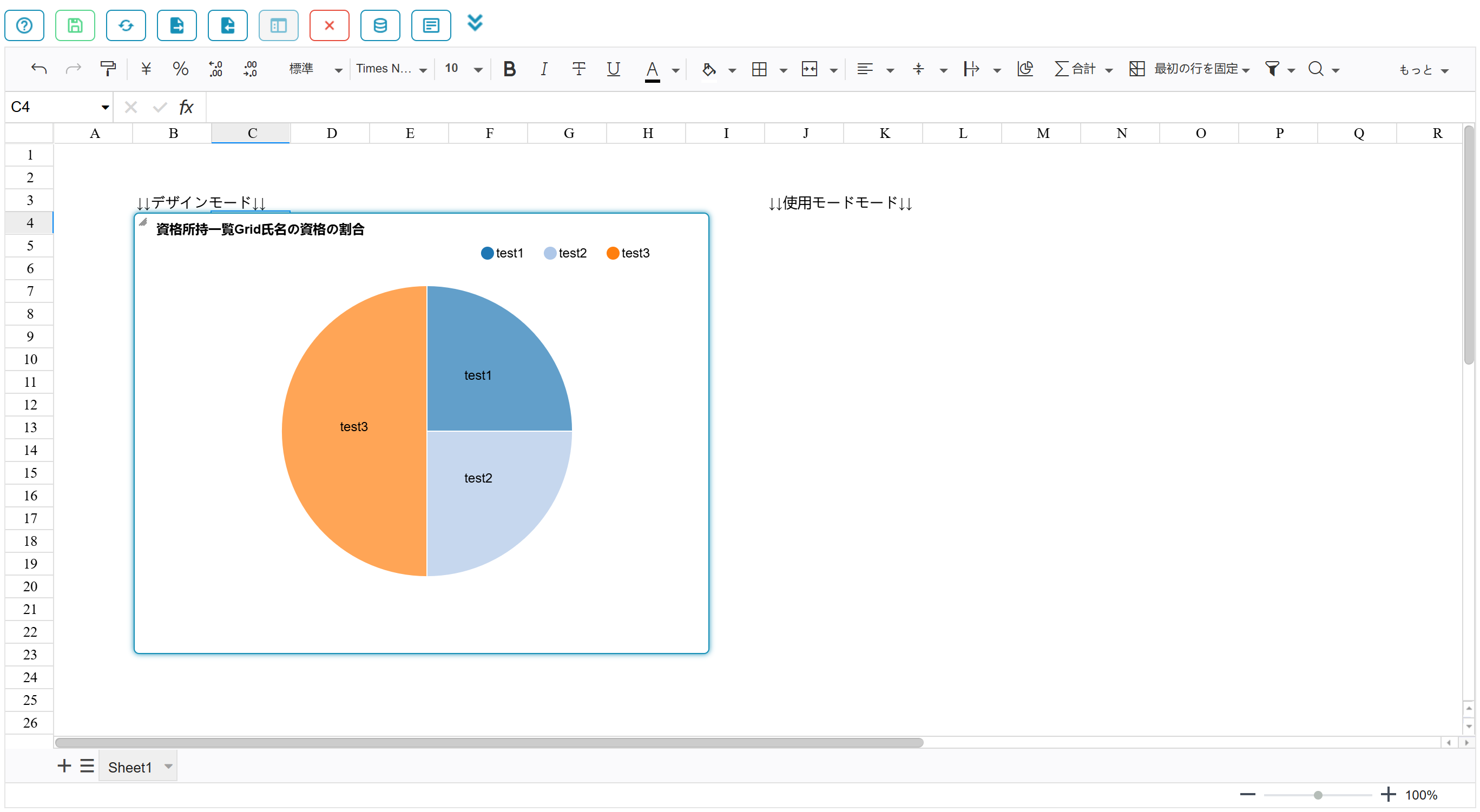Click the orange test3 pie slice
Viewport: 1480px width, 812px height.
click(x=354, y=431)
